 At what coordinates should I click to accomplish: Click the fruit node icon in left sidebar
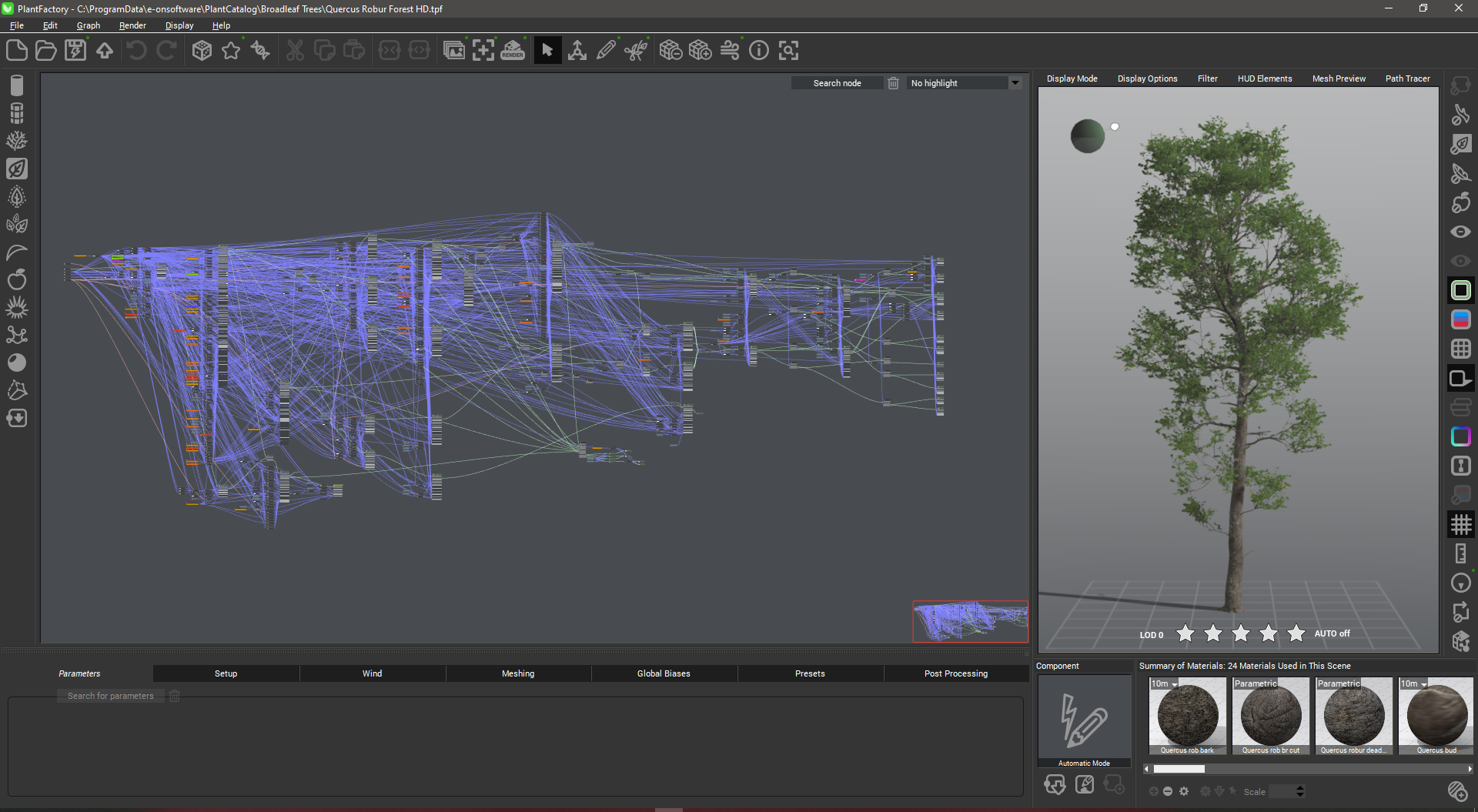click(17, 279)
